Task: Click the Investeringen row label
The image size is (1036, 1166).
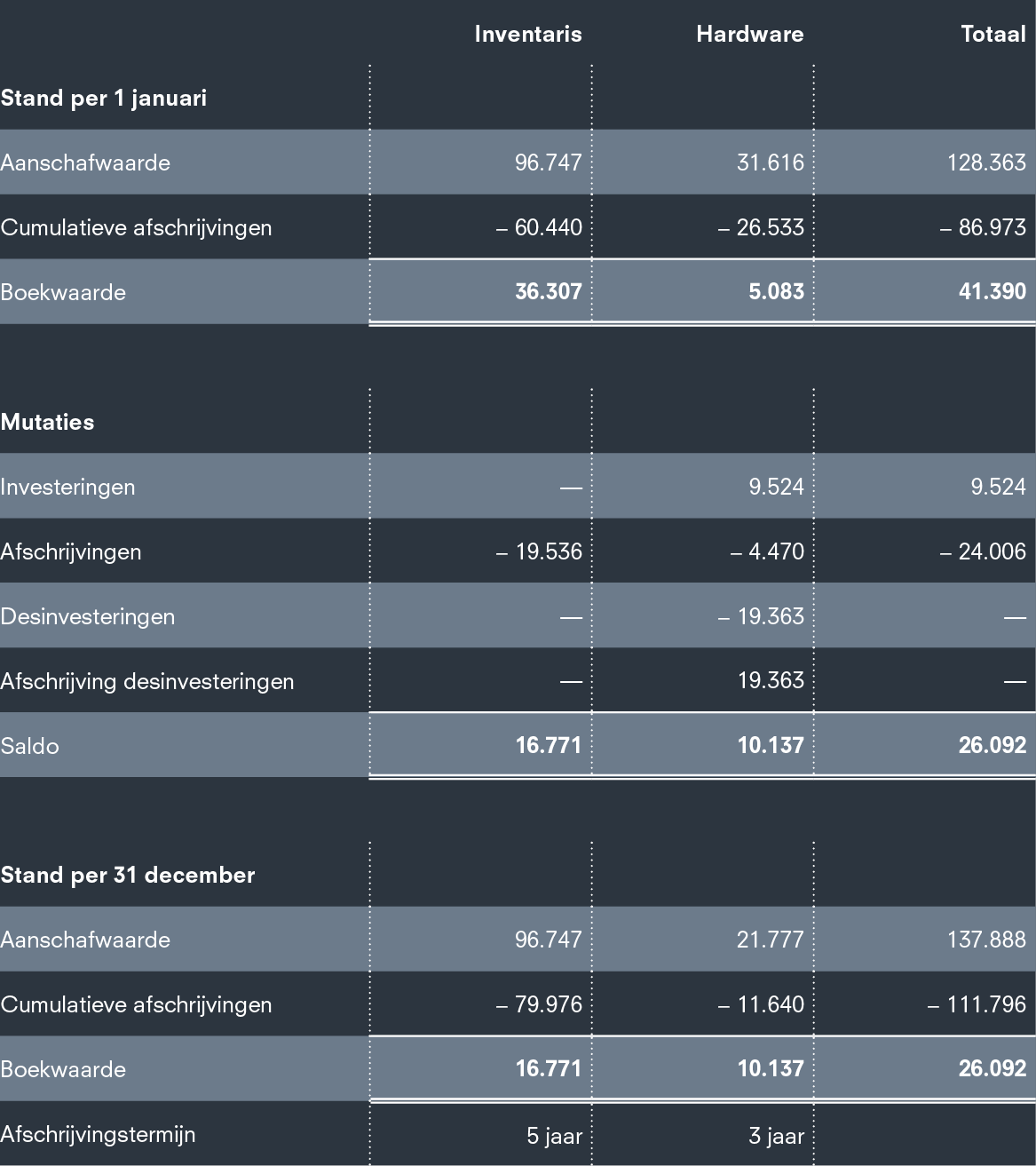Action: 68,487
